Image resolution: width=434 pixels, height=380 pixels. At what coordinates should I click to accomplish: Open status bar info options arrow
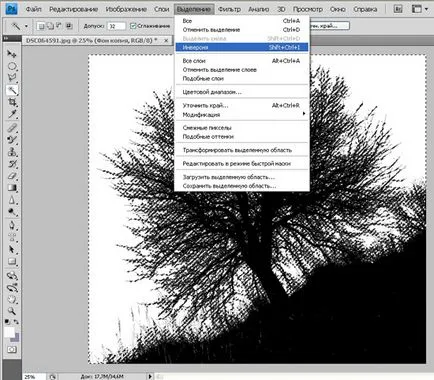click(150, 376)
